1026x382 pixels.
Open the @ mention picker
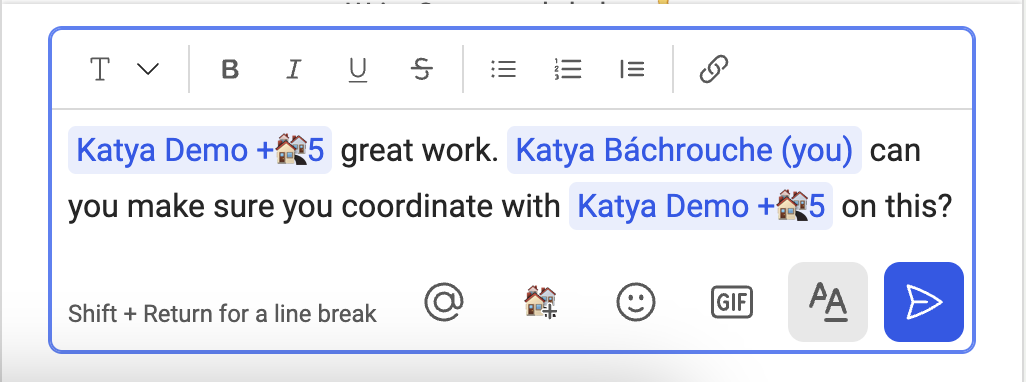tap(444, 302)
